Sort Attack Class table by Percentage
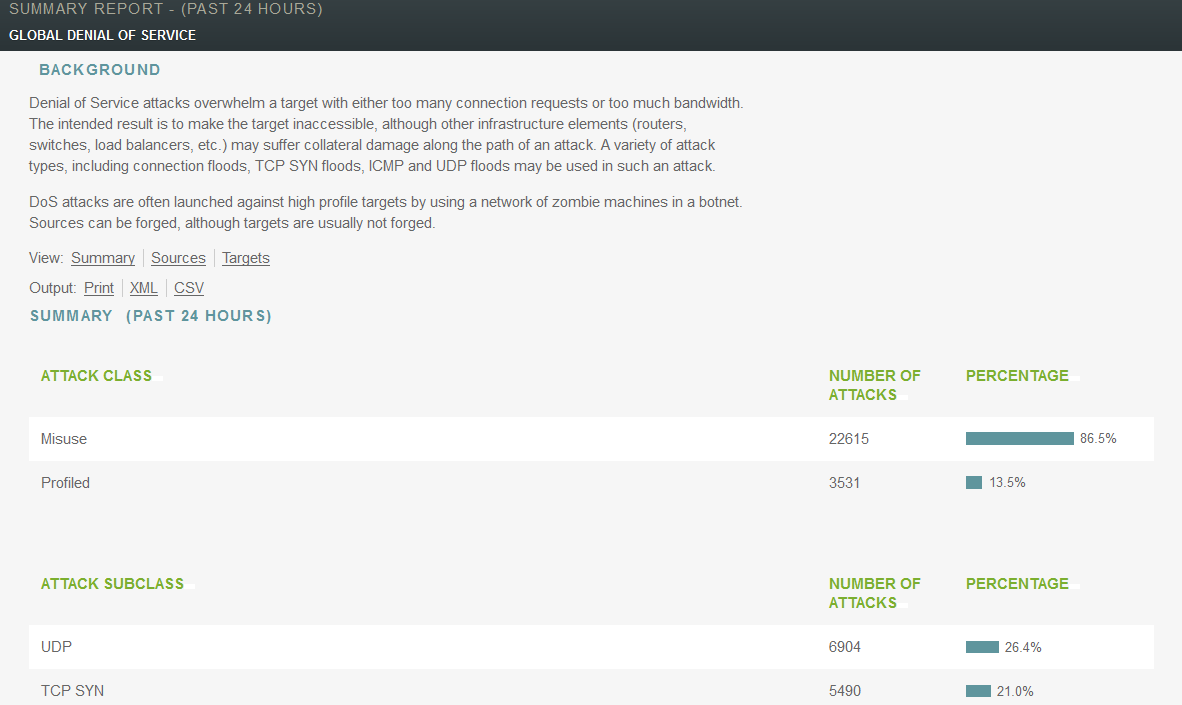The width and height of the screenshot is (1182, 705). click(x=1017, y=376)
